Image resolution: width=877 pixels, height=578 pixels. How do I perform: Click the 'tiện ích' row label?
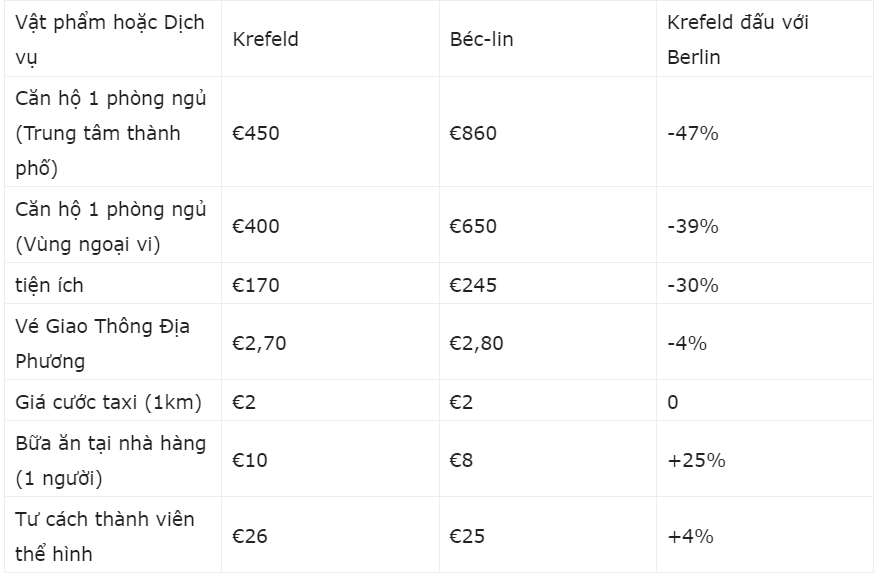click(x=49, y=285)
